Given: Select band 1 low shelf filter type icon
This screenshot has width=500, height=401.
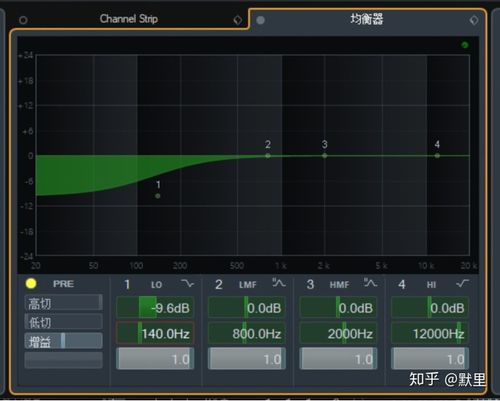Looking at the screenshot, I should [187, 284].
